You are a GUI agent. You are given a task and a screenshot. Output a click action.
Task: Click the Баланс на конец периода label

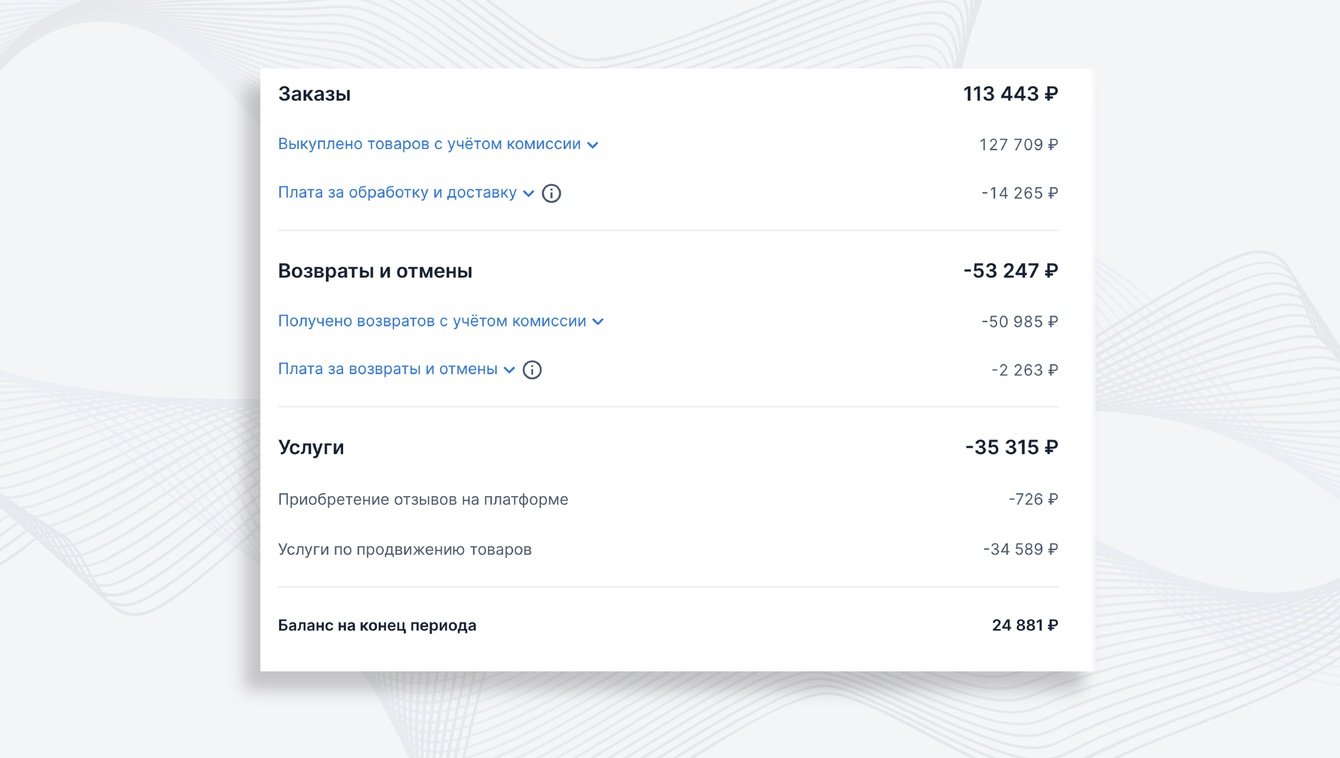377,625
